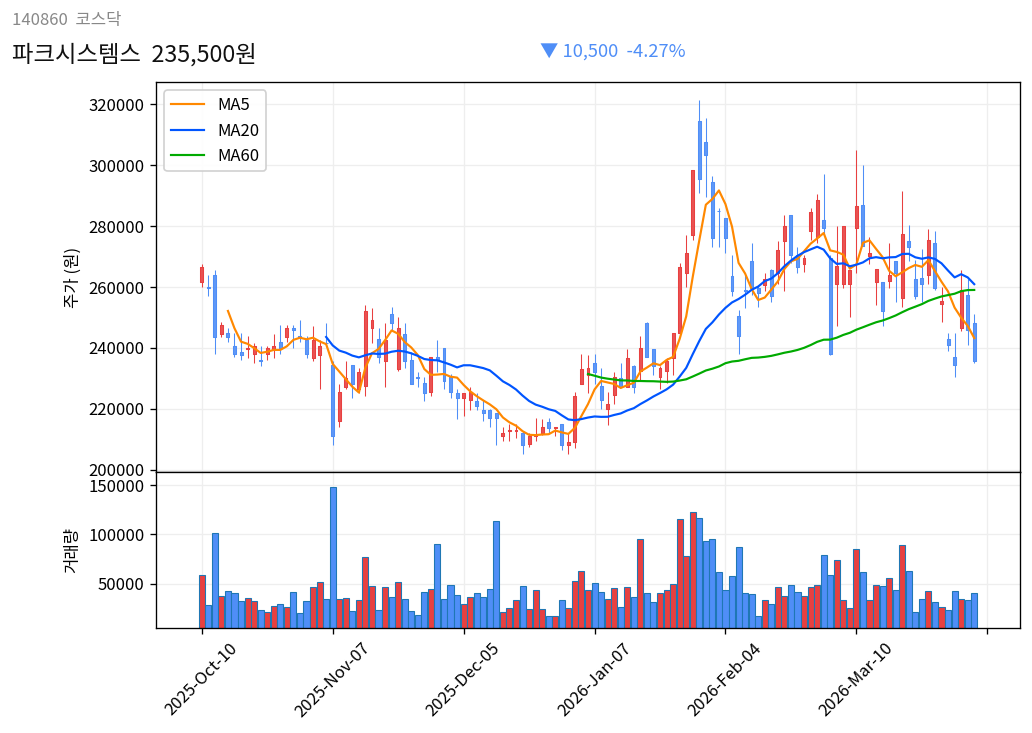Click the blue down-triangle price change icon
Screen dimensions: 1032x733
click(548, 50)
